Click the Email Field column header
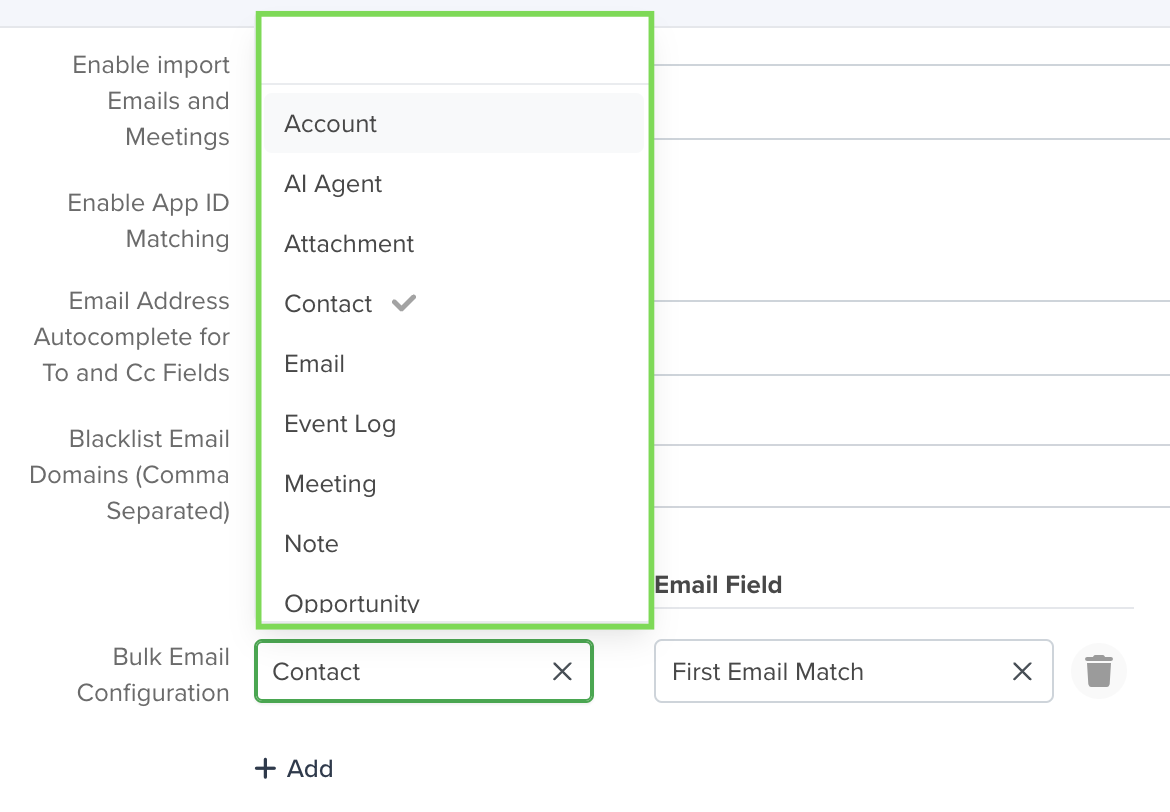1170x812 pixels. coord(718,584)
